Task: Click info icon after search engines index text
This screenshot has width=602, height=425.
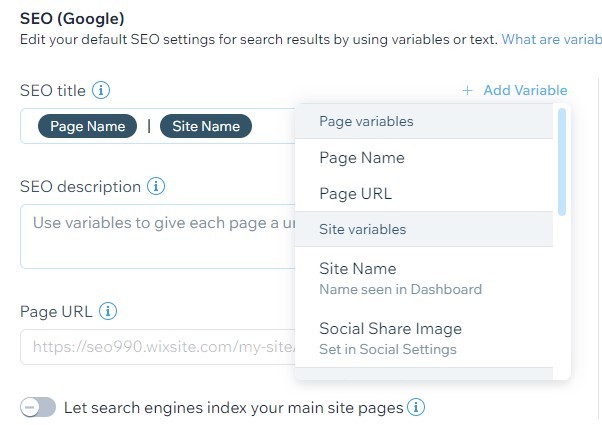Action: click(x=416, y=407)
